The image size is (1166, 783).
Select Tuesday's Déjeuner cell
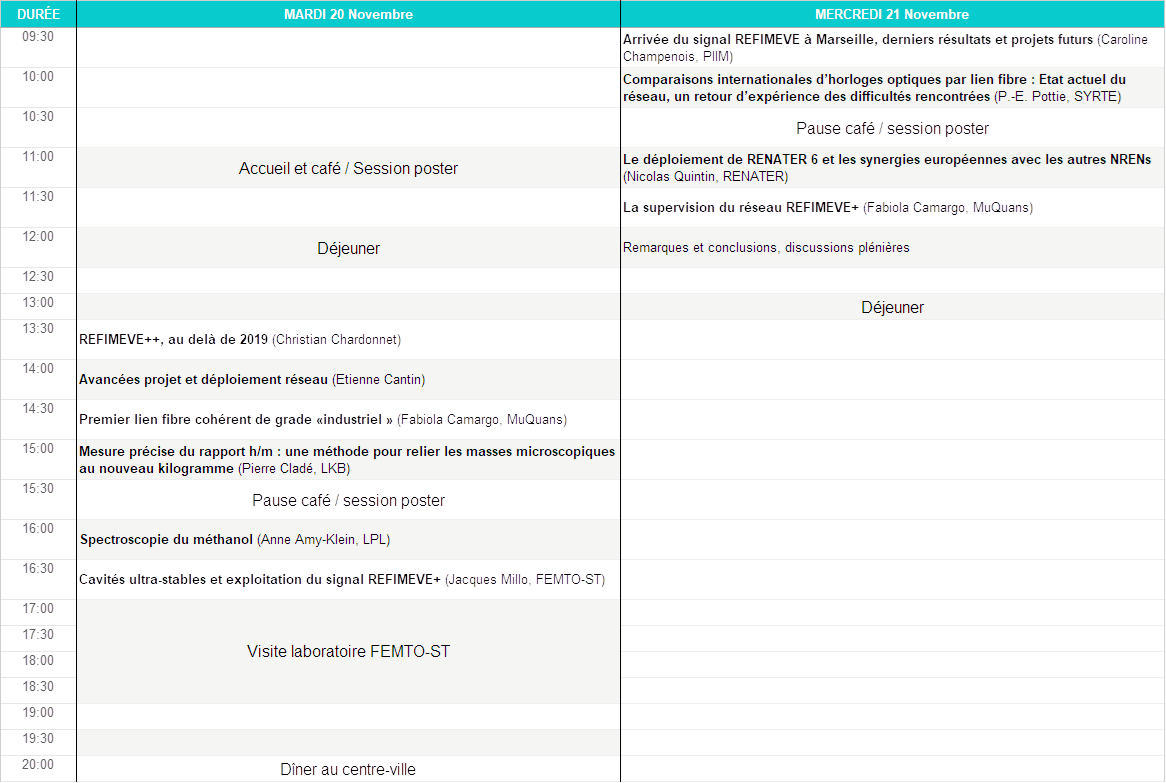348,248
